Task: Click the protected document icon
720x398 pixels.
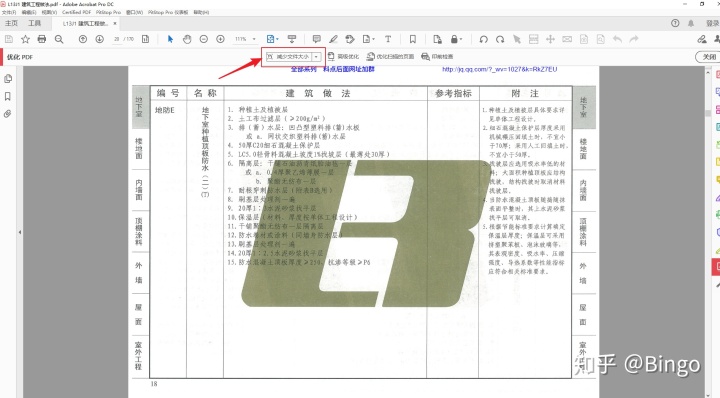Action: point(437,39)
